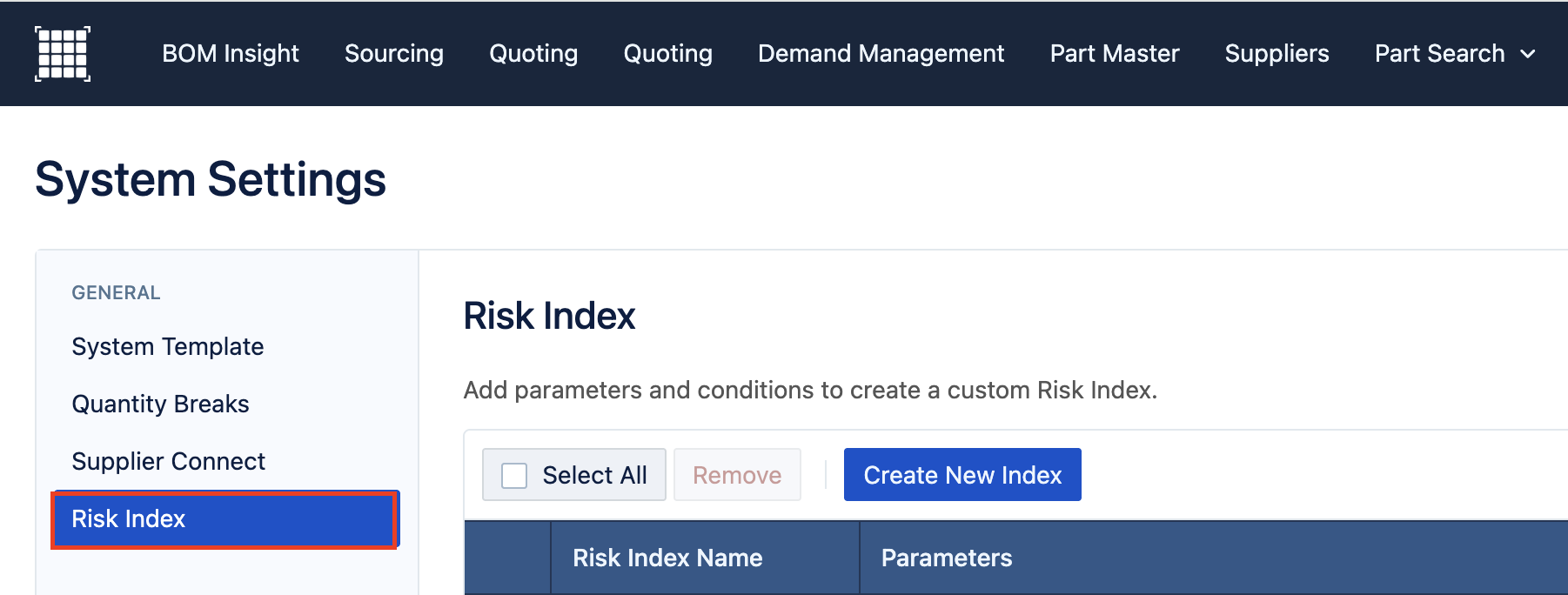This screenshot has height=595, width=1568.
Task: Switch to the Suppliers section
Action: [x=1277, y=54]
